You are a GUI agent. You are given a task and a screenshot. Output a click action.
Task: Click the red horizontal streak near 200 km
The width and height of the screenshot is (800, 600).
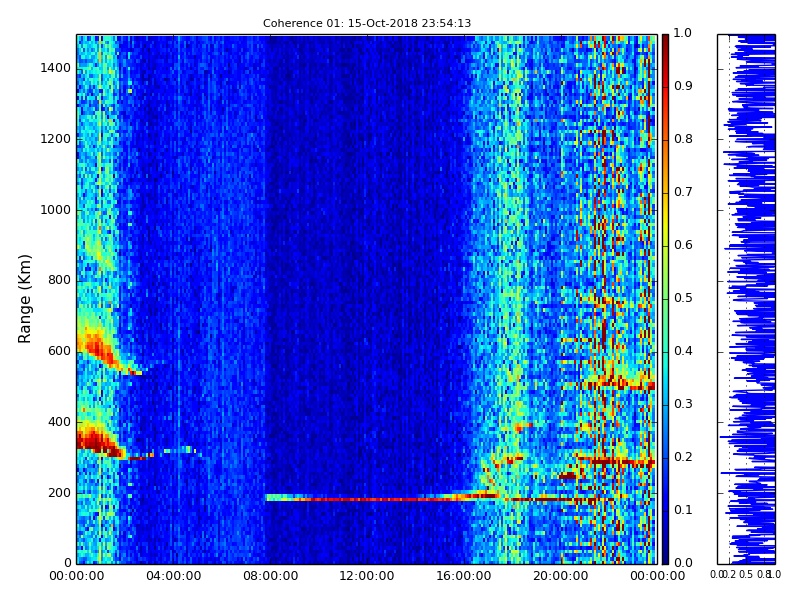[x=383, y=498]
